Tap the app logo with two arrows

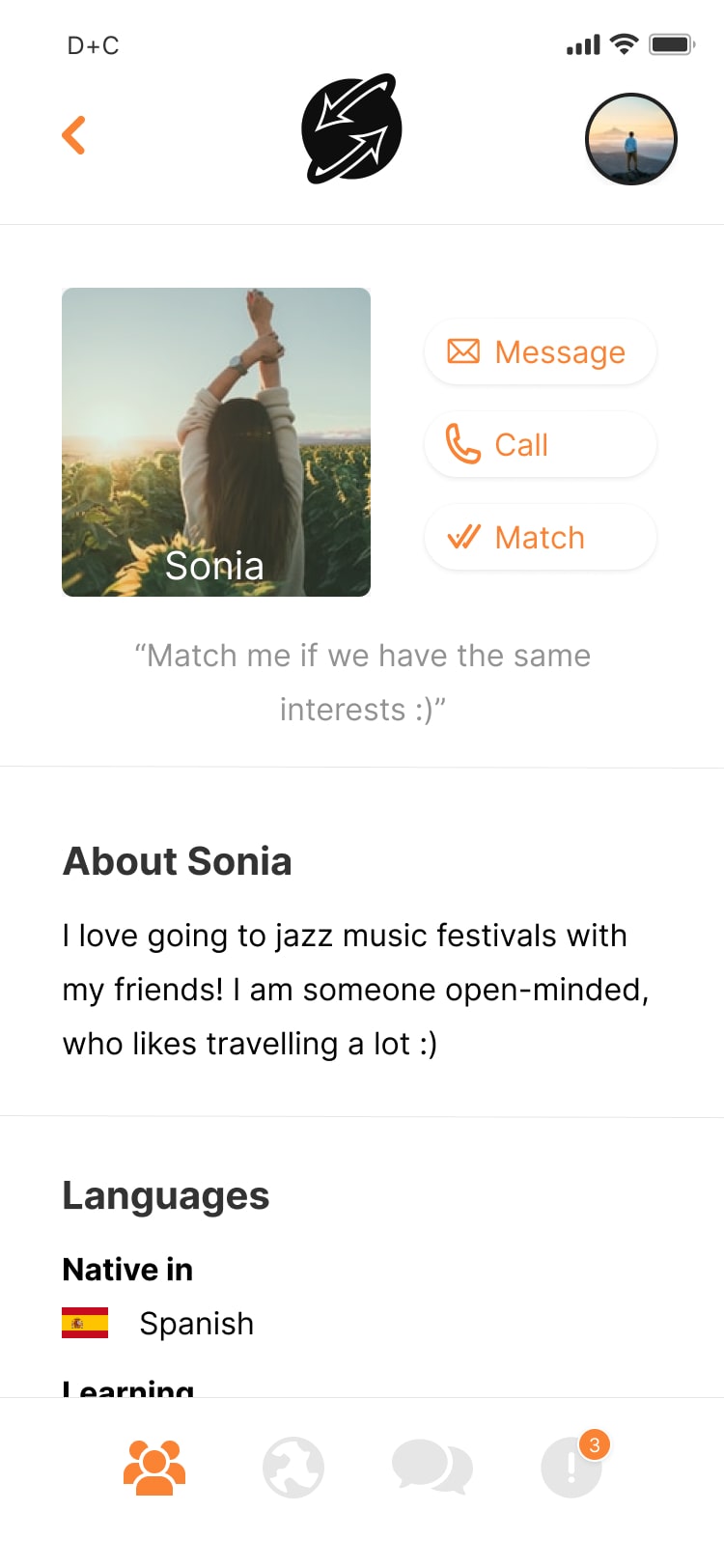352,128
